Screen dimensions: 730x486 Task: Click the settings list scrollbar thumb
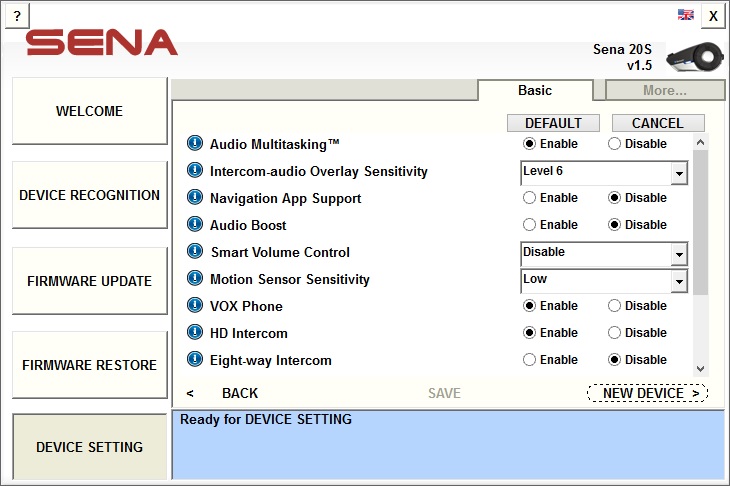[x=700, y=223]
